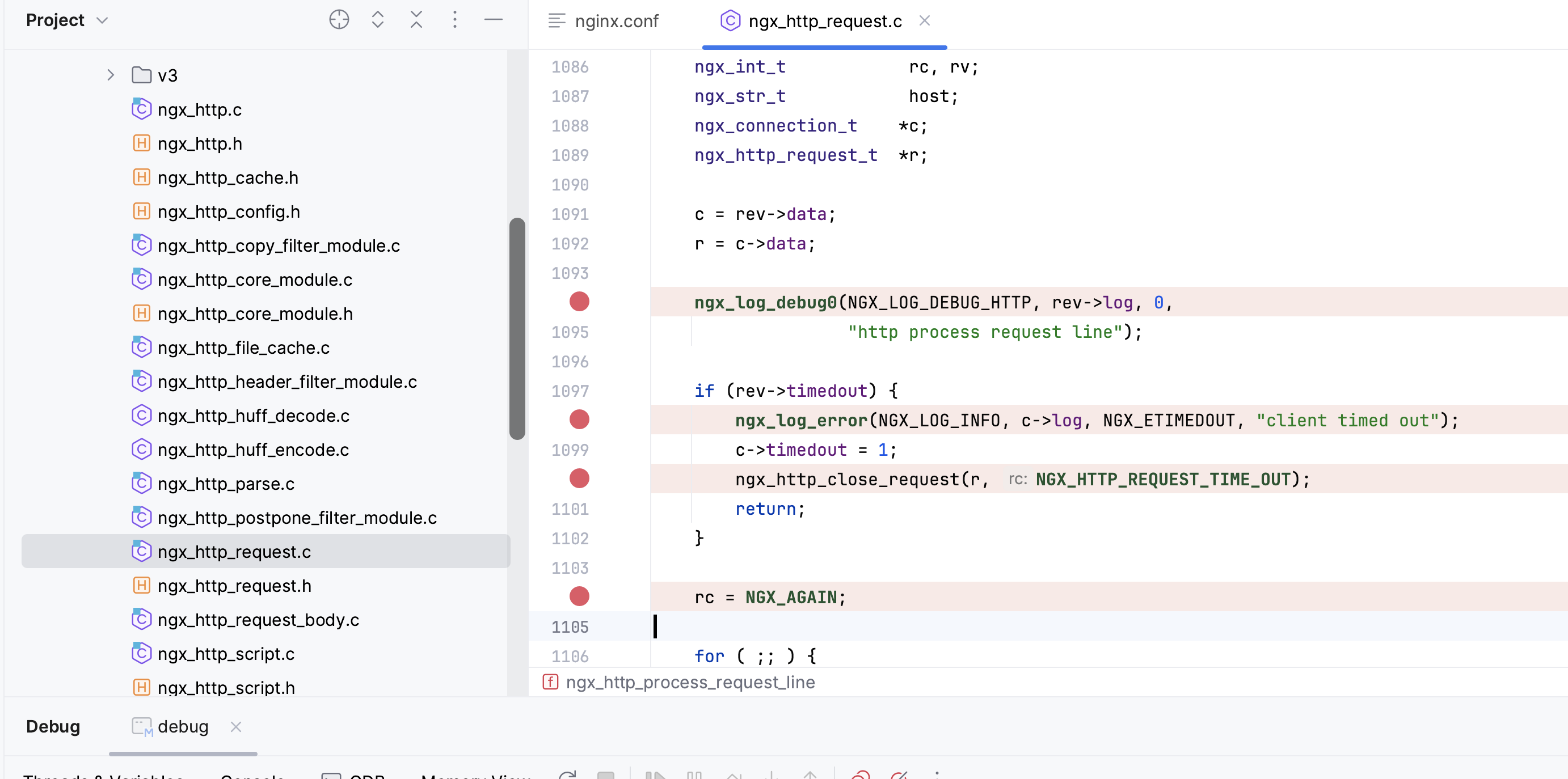Remove breakpoint on ngx_log_debug0 line
Viewport: 1568px width, 779px height.
click(x=579, y=302)
